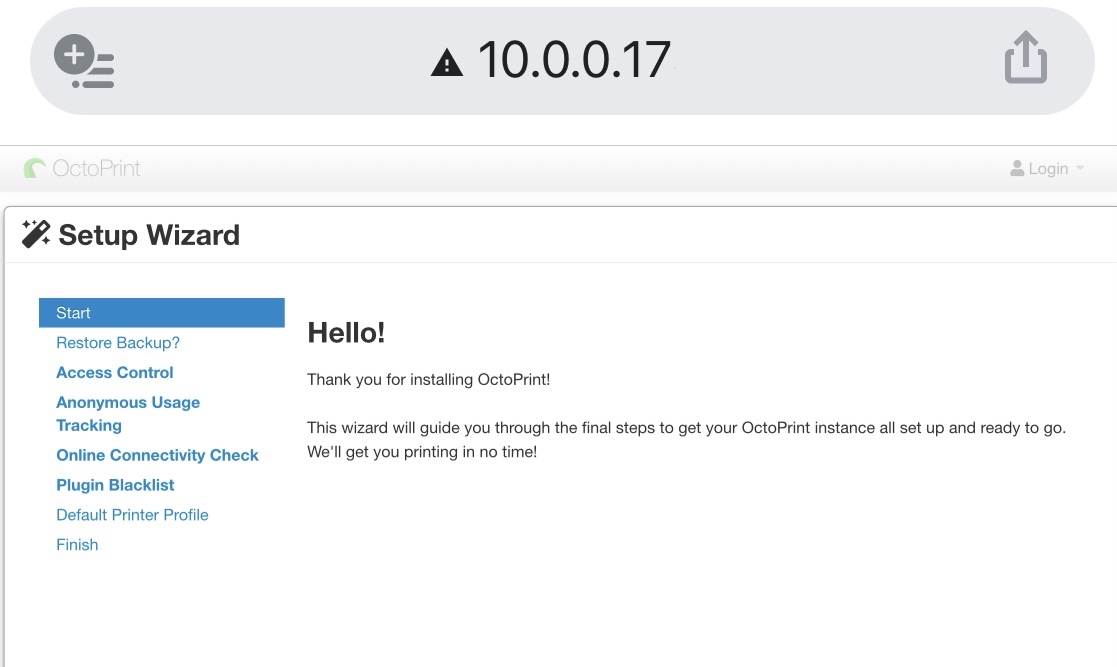Go to Default Printer Profile step
Image resolution: width=1117 pixels, height=667 pixels.
coord(133,515)
